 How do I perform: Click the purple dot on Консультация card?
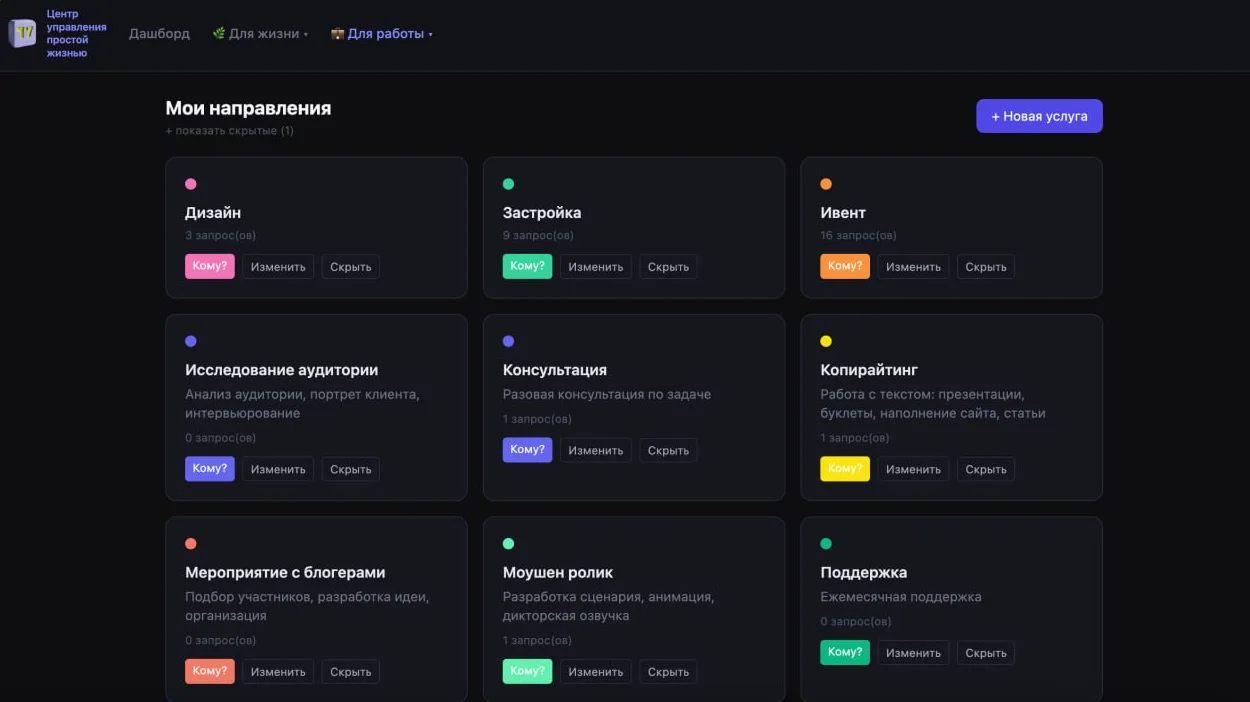coord(508,341)
